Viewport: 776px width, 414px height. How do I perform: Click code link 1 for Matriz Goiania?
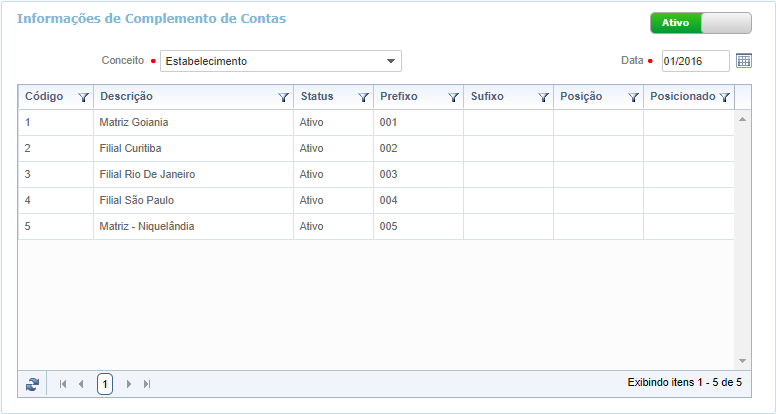[x=28, y=122]
